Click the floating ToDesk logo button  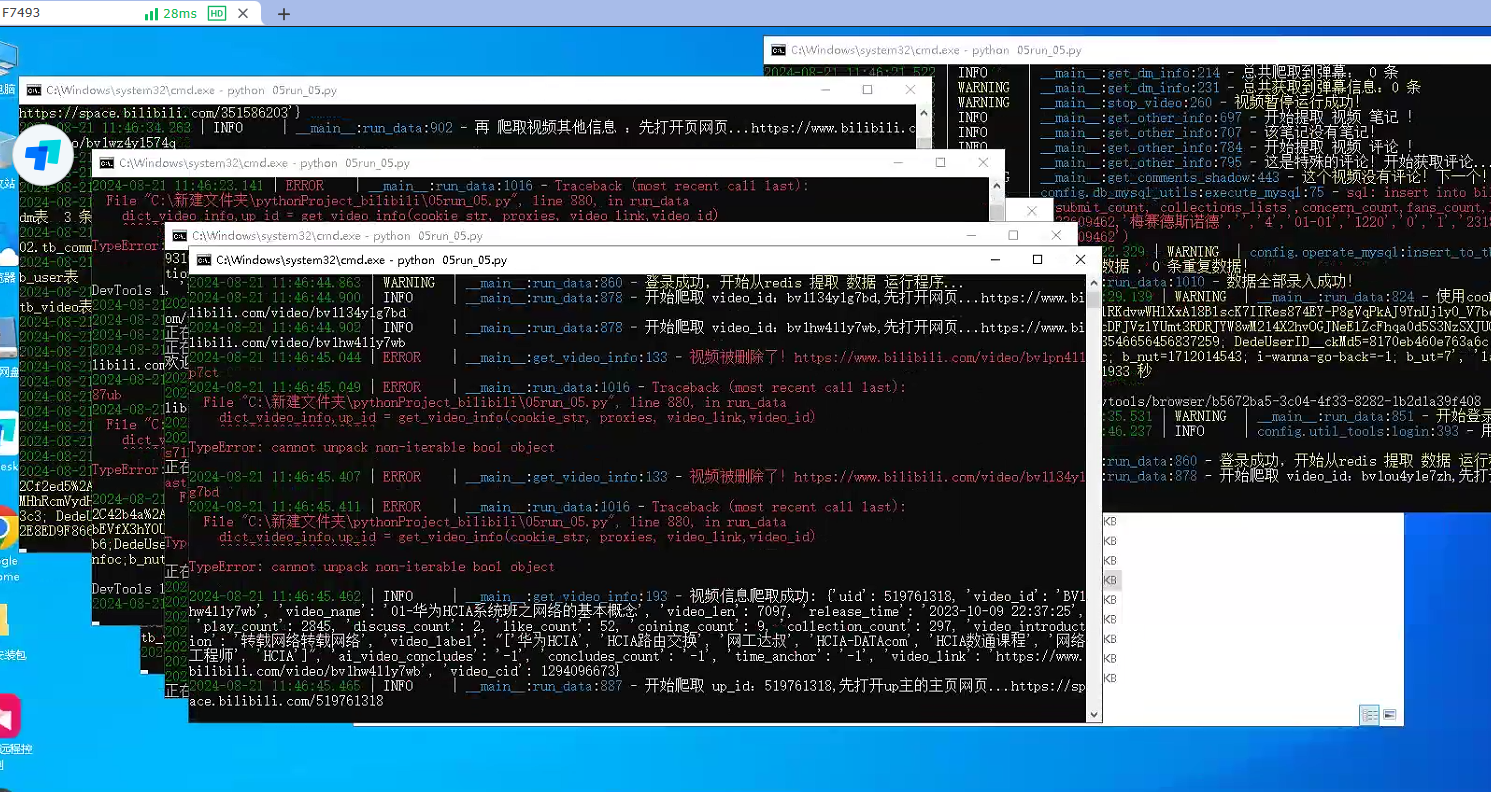click(x=43, y=154)
